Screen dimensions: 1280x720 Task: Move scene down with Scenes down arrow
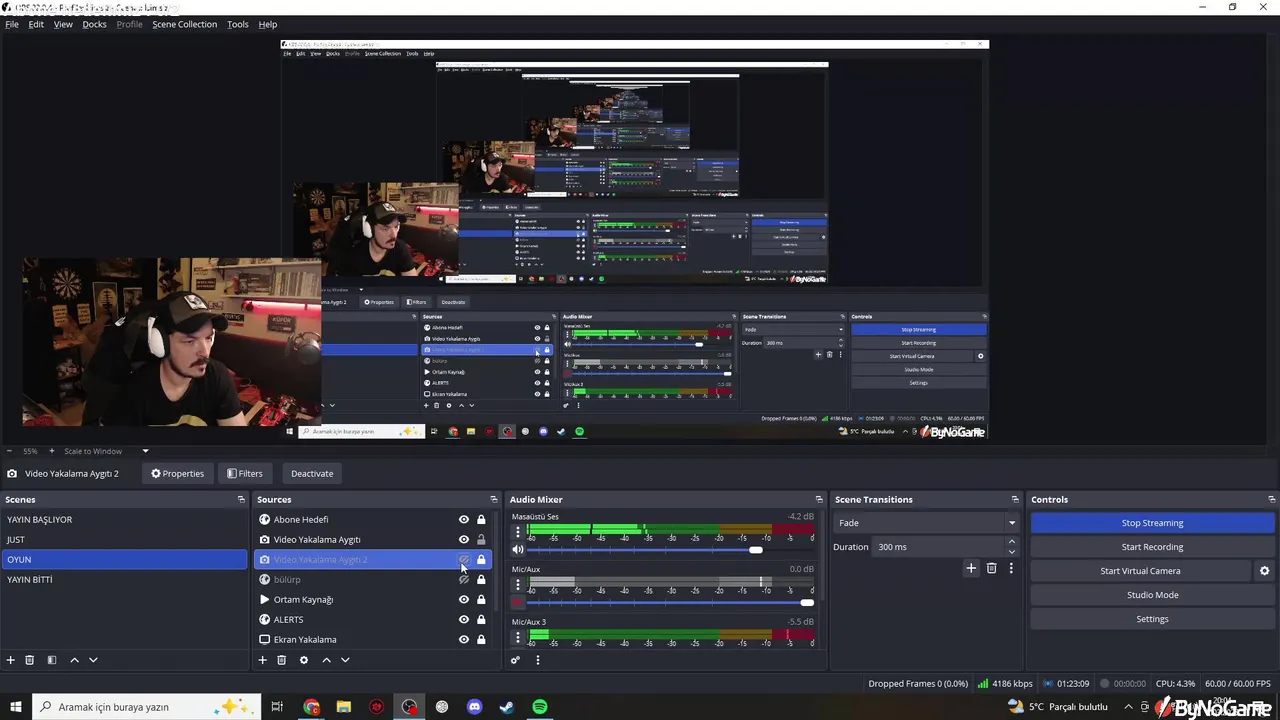click(x=93, y=660)
